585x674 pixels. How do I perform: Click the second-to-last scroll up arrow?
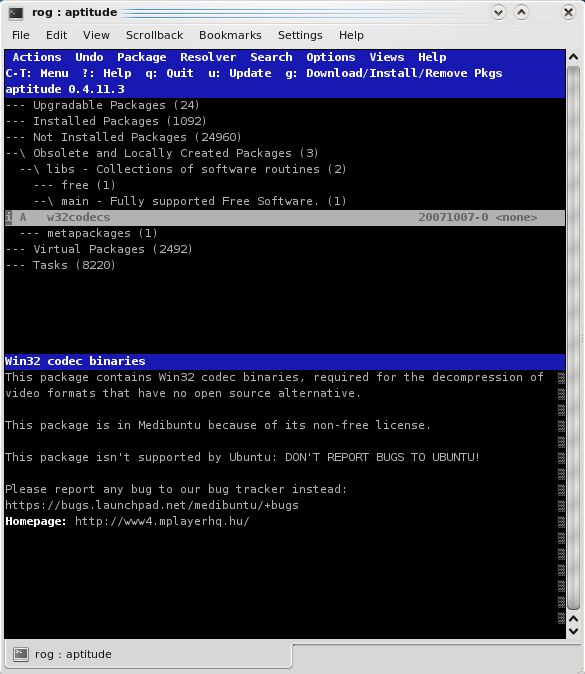573,619
